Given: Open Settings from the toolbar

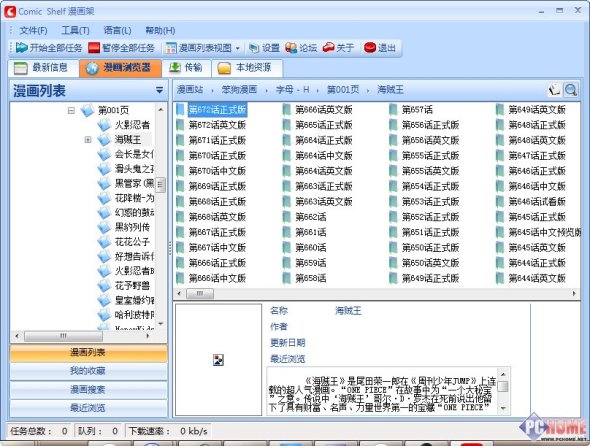Looking at the screenshot, I should pyautogui.click(x=264, y=48).
